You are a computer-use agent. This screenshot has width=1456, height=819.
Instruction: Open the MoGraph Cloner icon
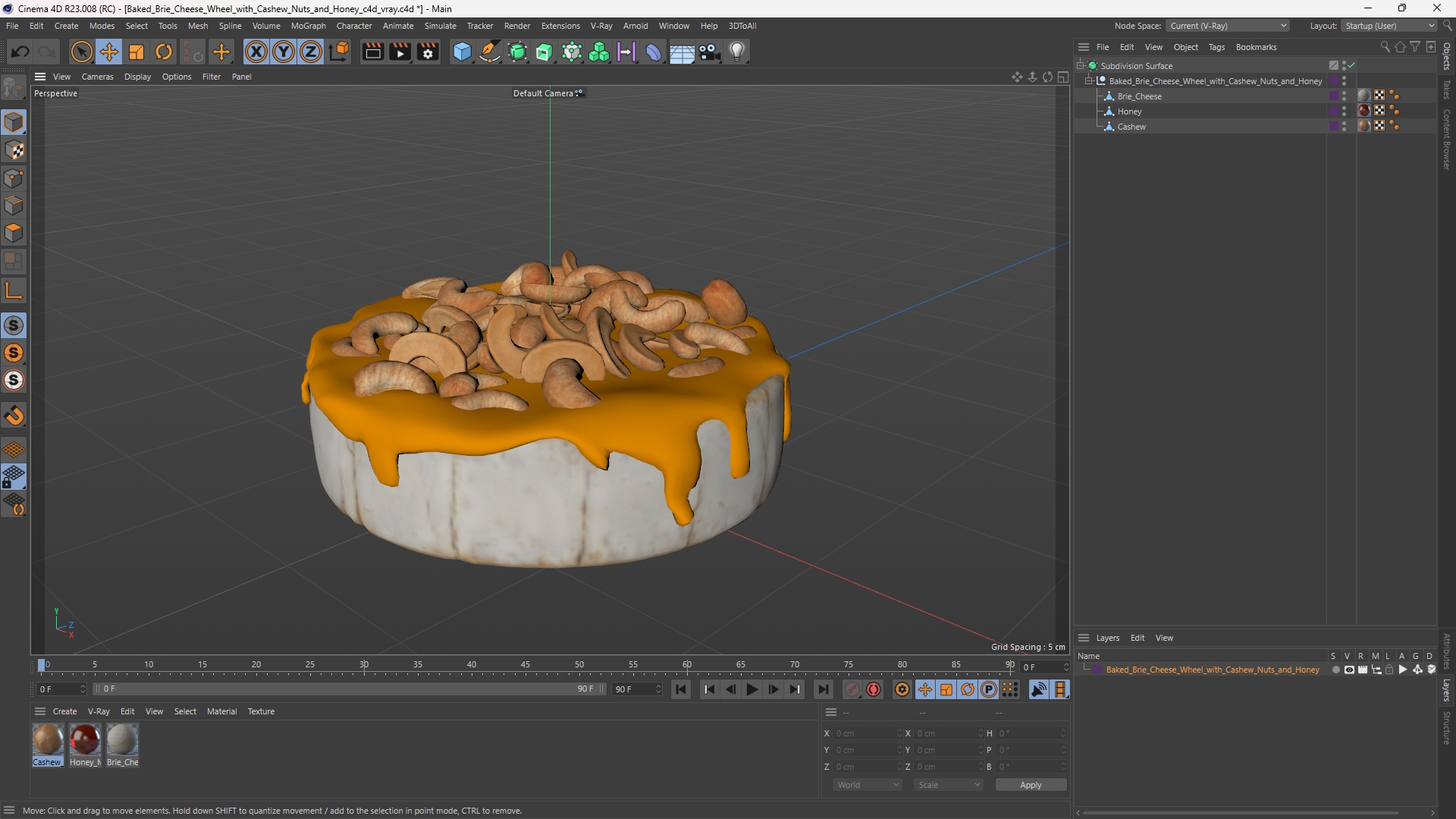click(x=599, y=52)
